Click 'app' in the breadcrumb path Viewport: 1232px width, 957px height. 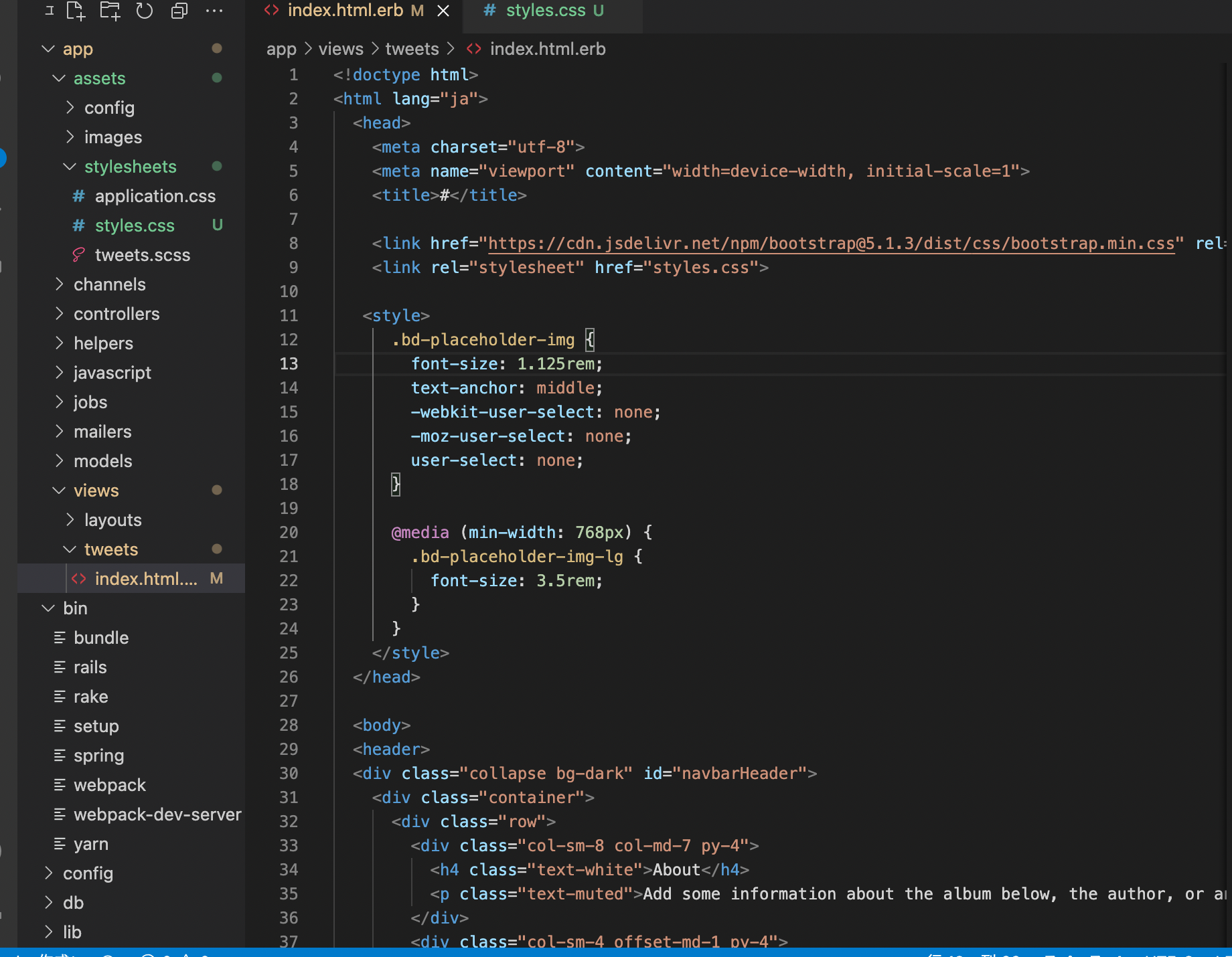[281, 49]
